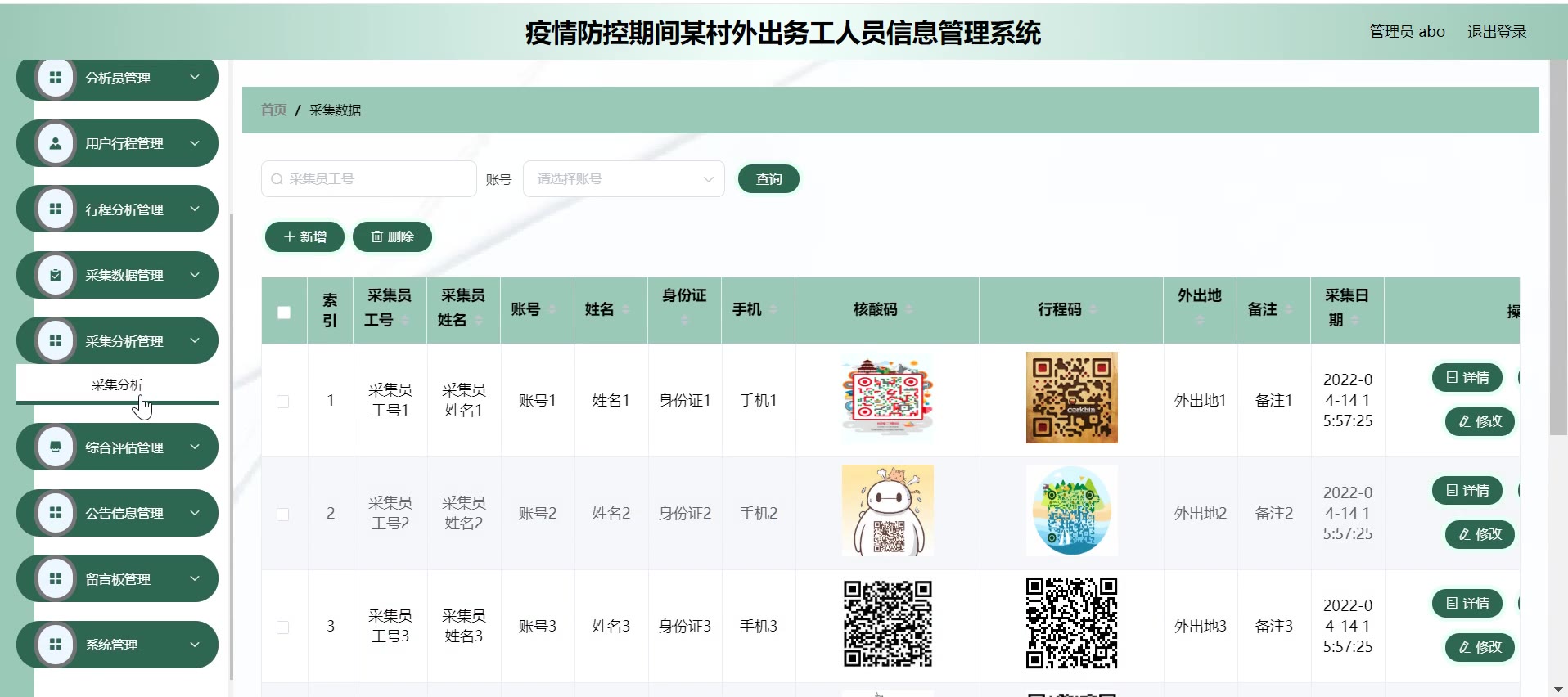This screenshot has width=1568, height=697.
Task: Click the 用户行程管理 person icon
Action: (56, 143)
